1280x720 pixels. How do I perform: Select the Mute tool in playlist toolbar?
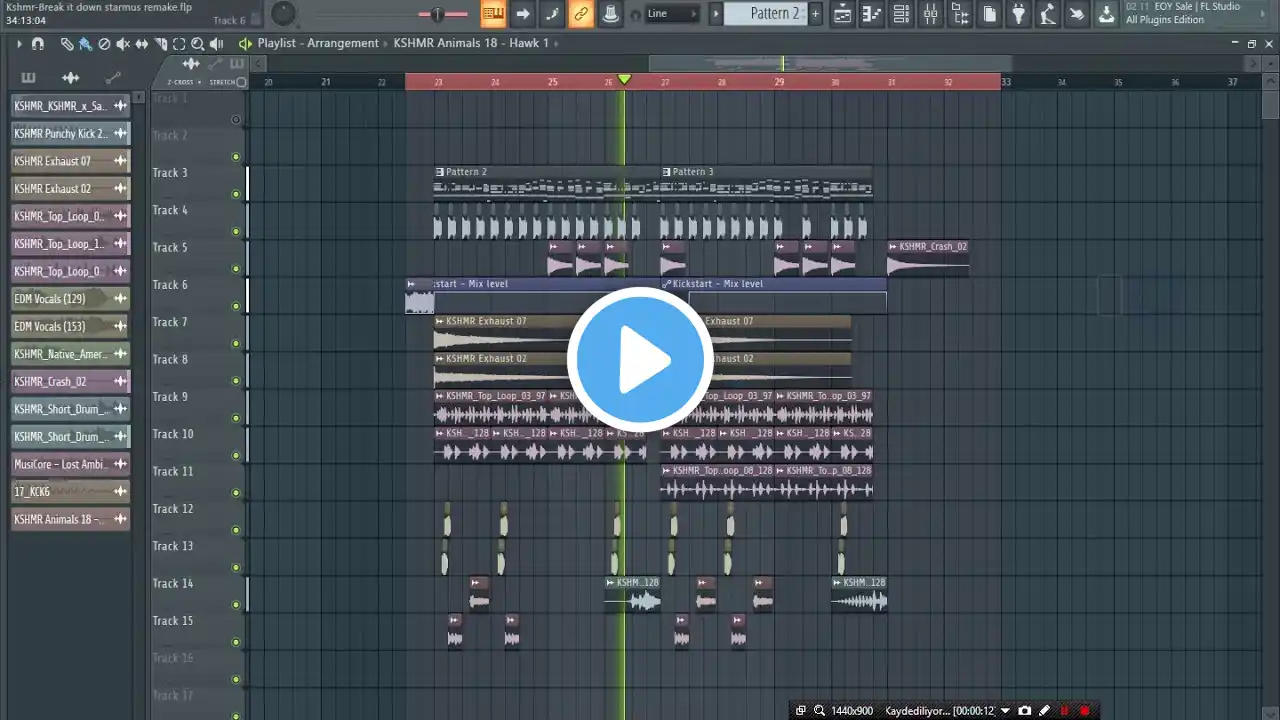[123, 44]
